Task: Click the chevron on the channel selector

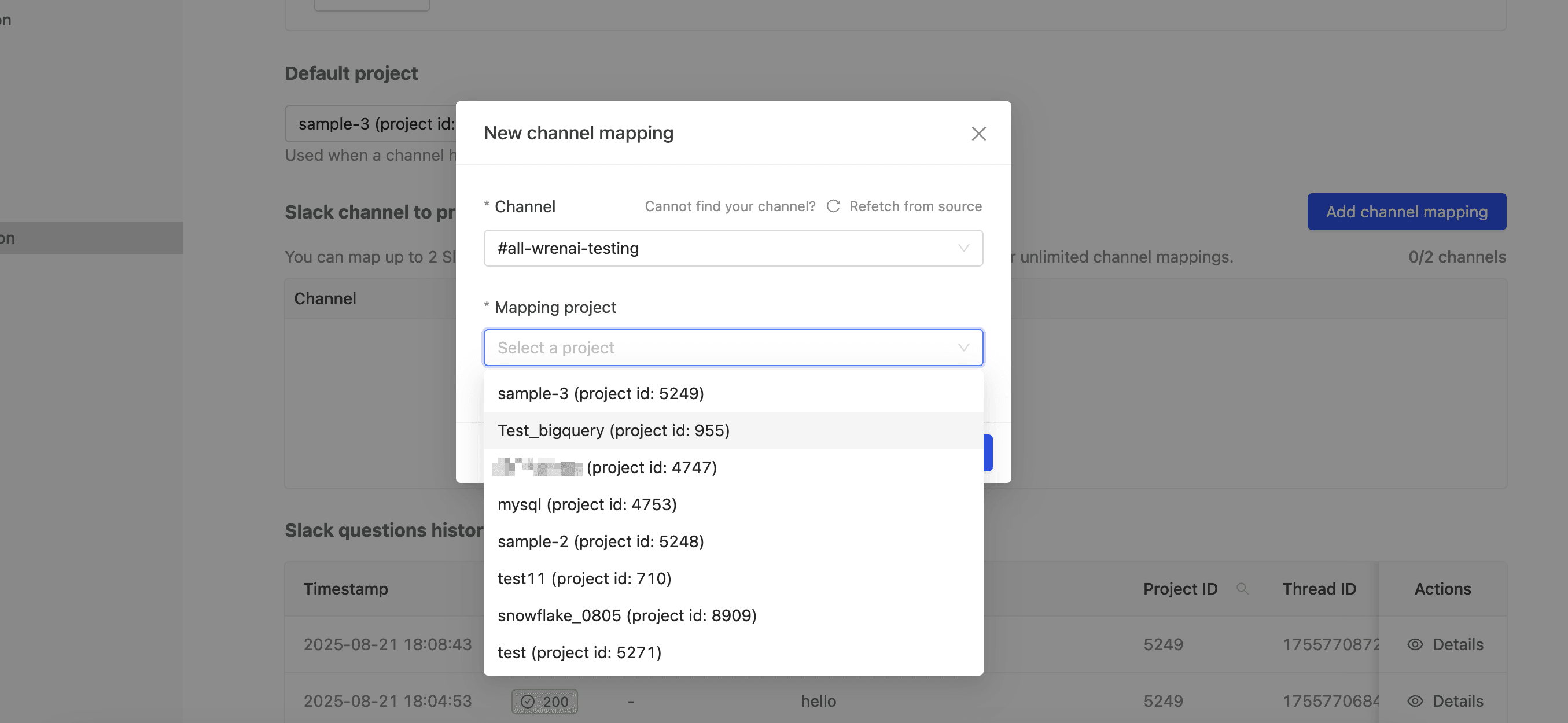Action: (962, 248)
